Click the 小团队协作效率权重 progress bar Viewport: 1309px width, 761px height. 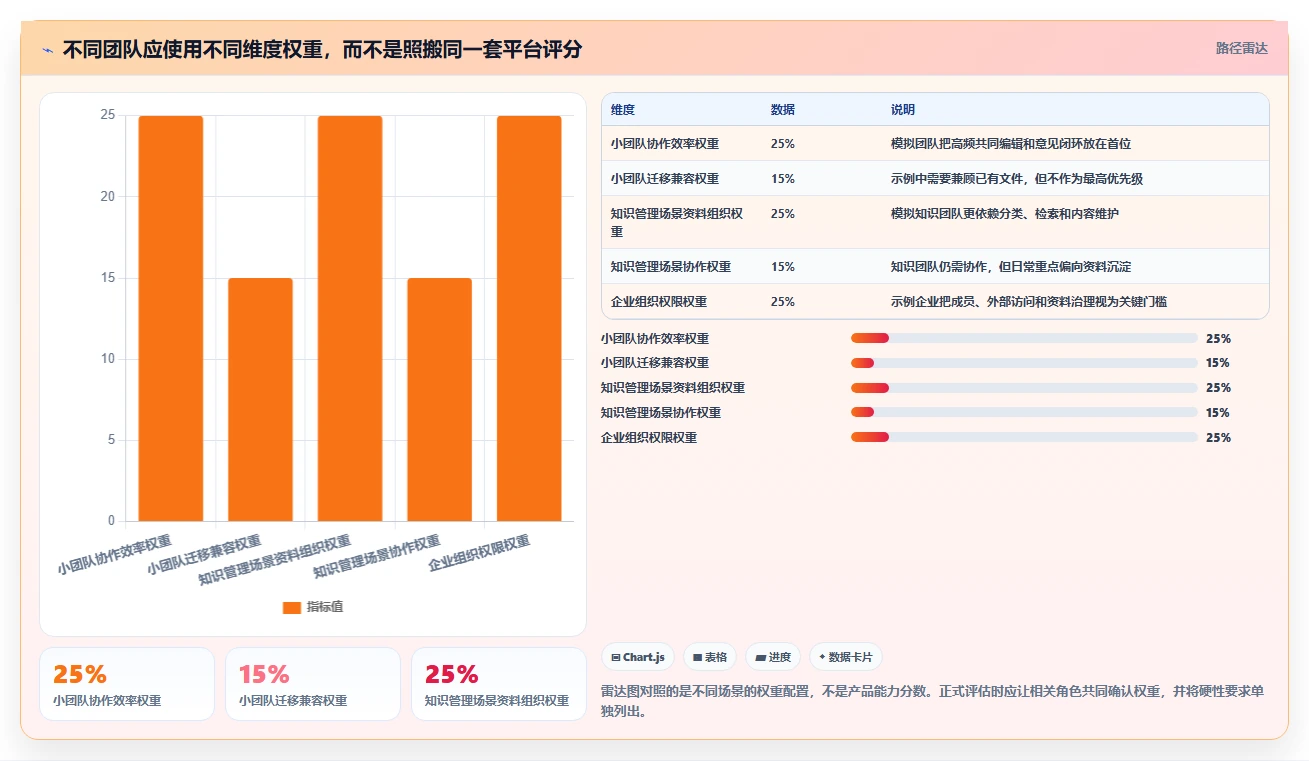pos(1024,338)
